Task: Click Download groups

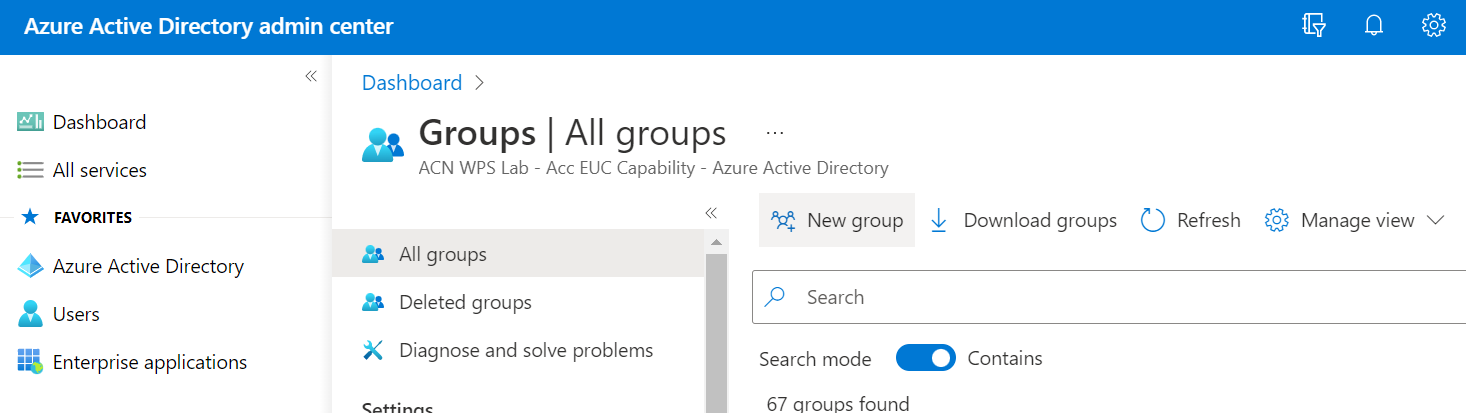Action: 1023,220
